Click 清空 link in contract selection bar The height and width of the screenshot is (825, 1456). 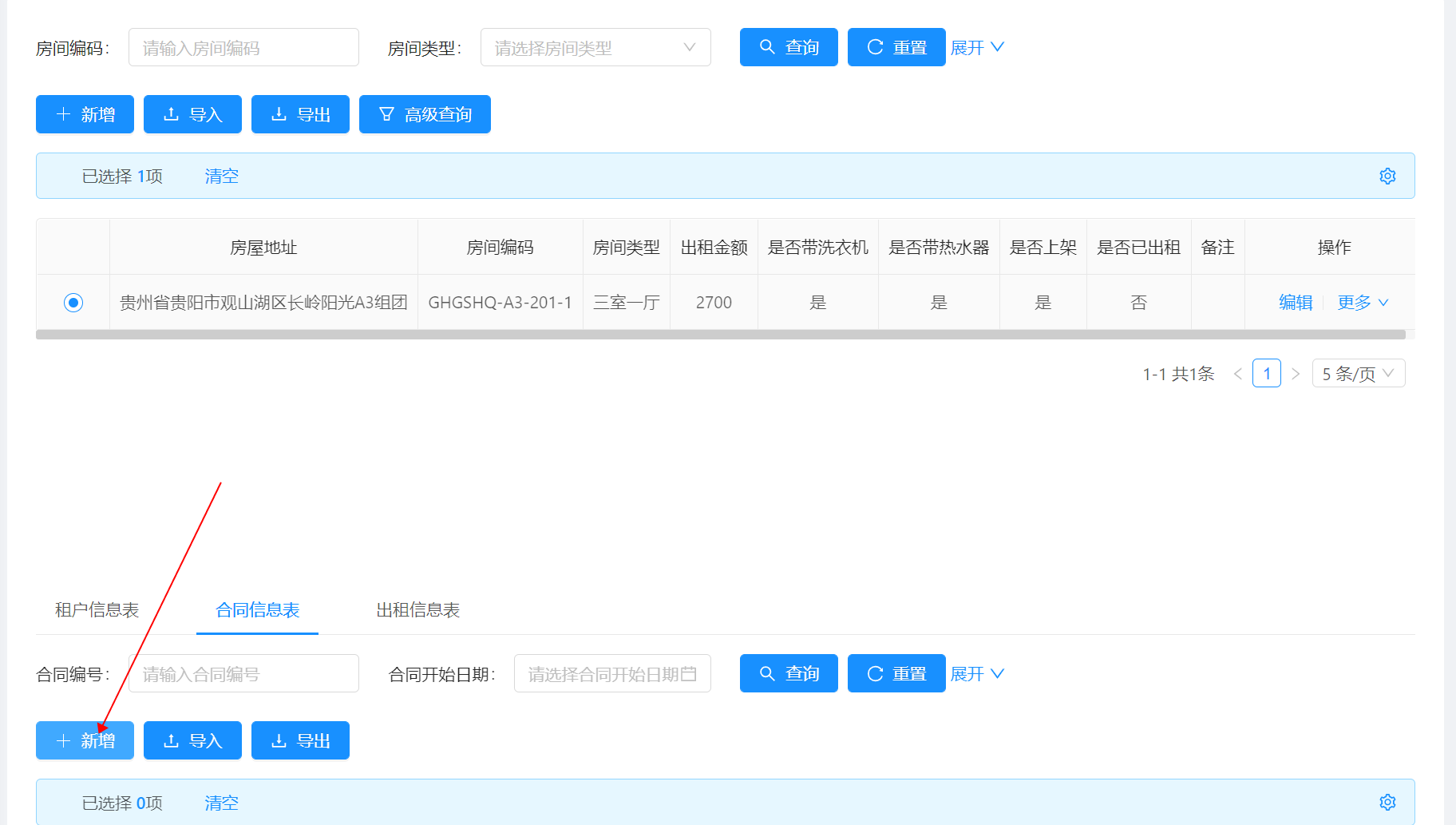pos(221,803)
